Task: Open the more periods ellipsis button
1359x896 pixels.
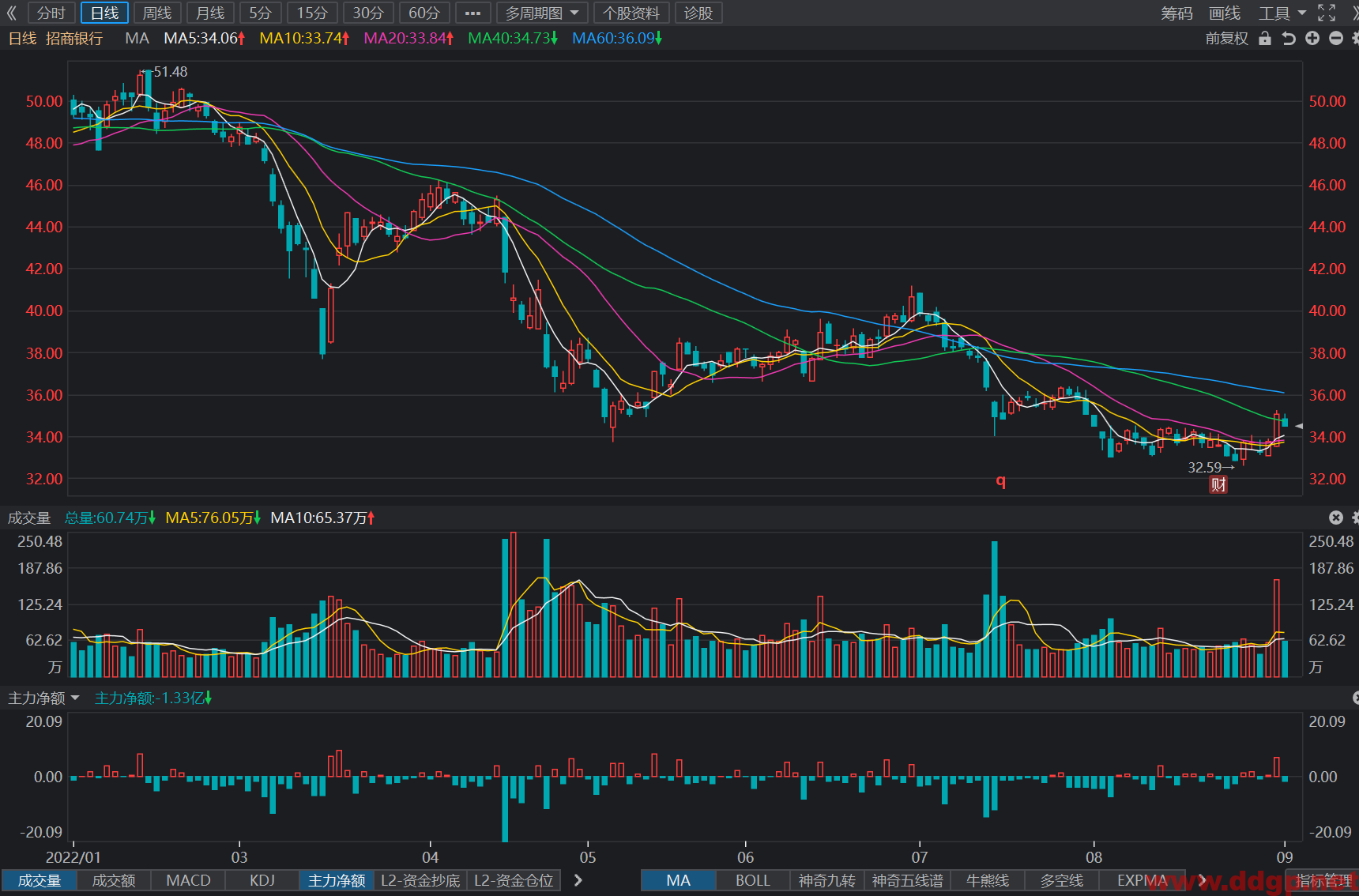Action: pos(472,13)
